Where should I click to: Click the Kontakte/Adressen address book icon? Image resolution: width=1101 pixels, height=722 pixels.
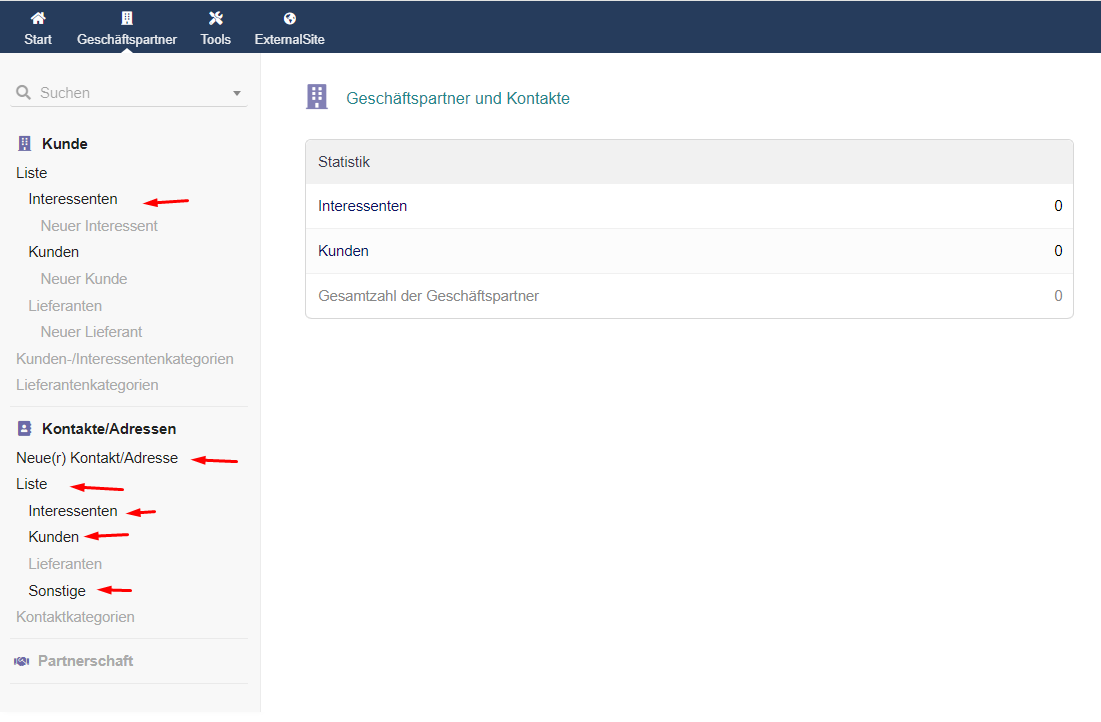[x=25, y=428]
